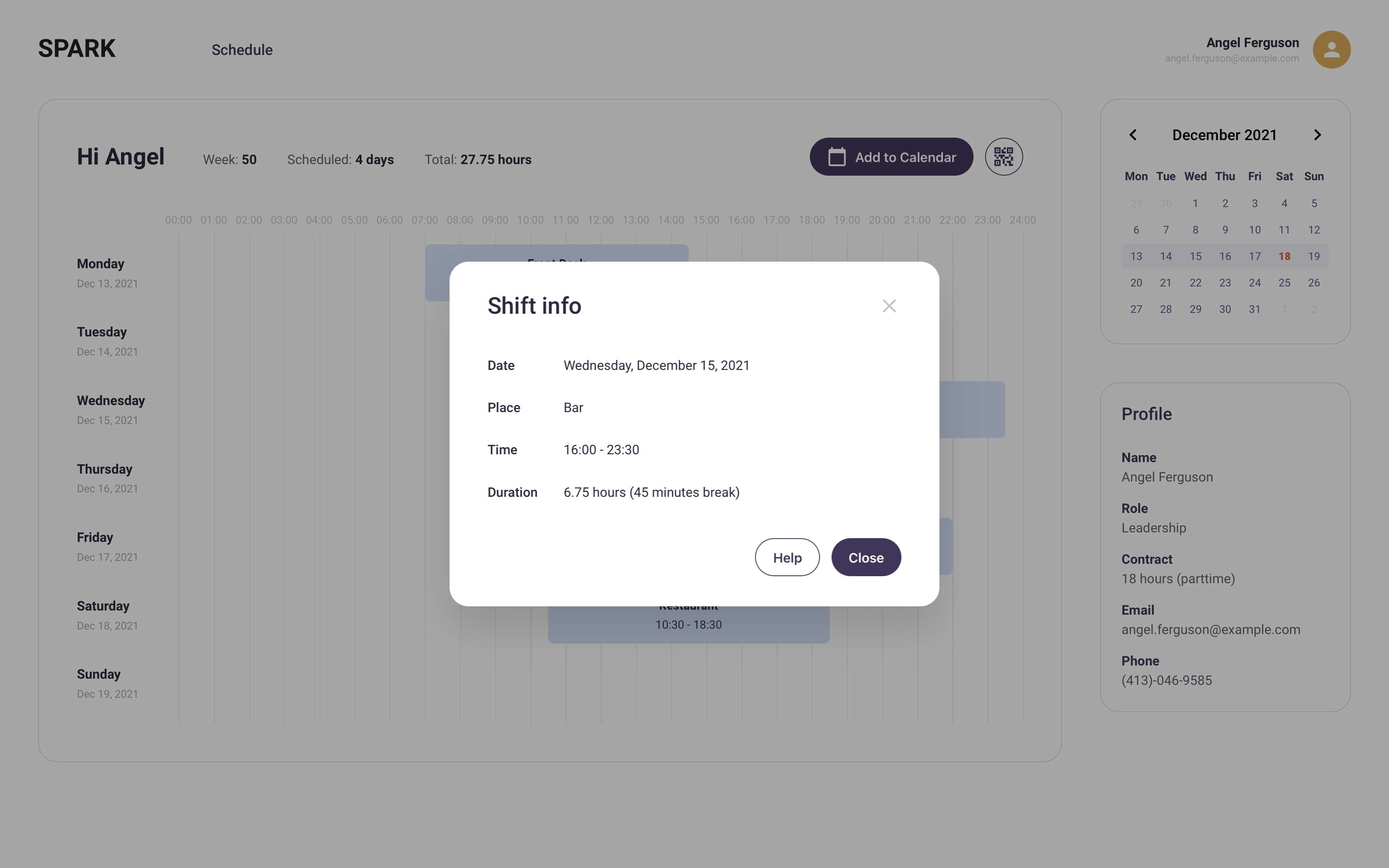Select December 13 in the calendar
1389x868 pixels.
point(1136,257)
